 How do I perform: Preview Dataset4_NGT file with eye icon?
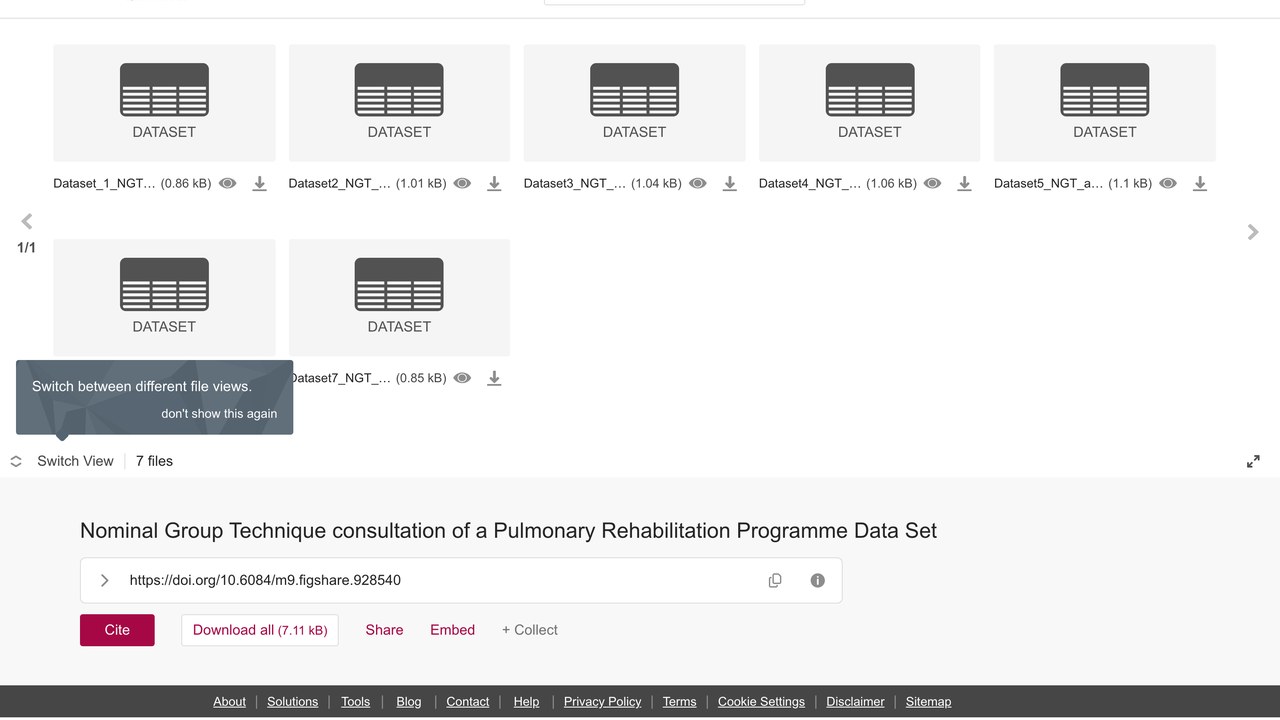coord(932,184)
